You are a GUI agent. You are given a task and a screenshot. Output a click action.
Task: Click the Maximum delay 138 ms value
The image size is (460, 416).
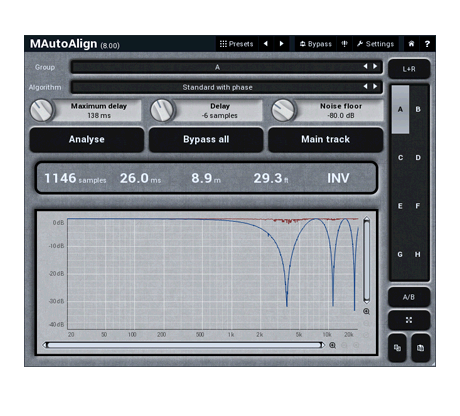[x=99, y=116]
